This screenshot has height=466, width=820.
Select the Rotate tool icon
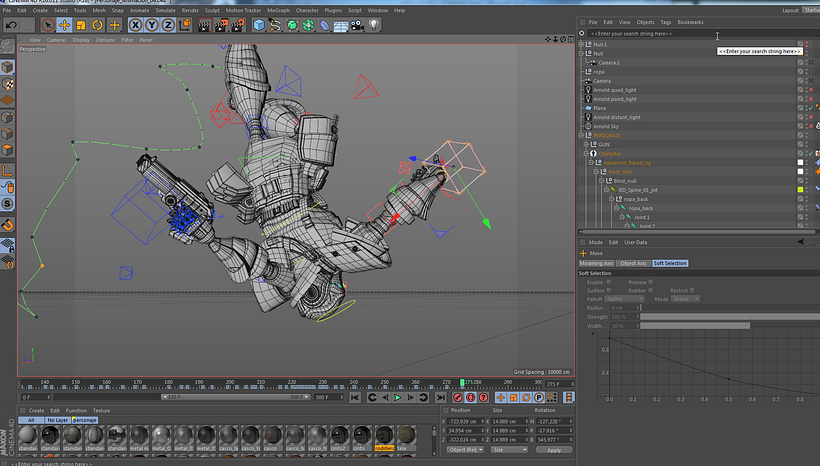99,24
